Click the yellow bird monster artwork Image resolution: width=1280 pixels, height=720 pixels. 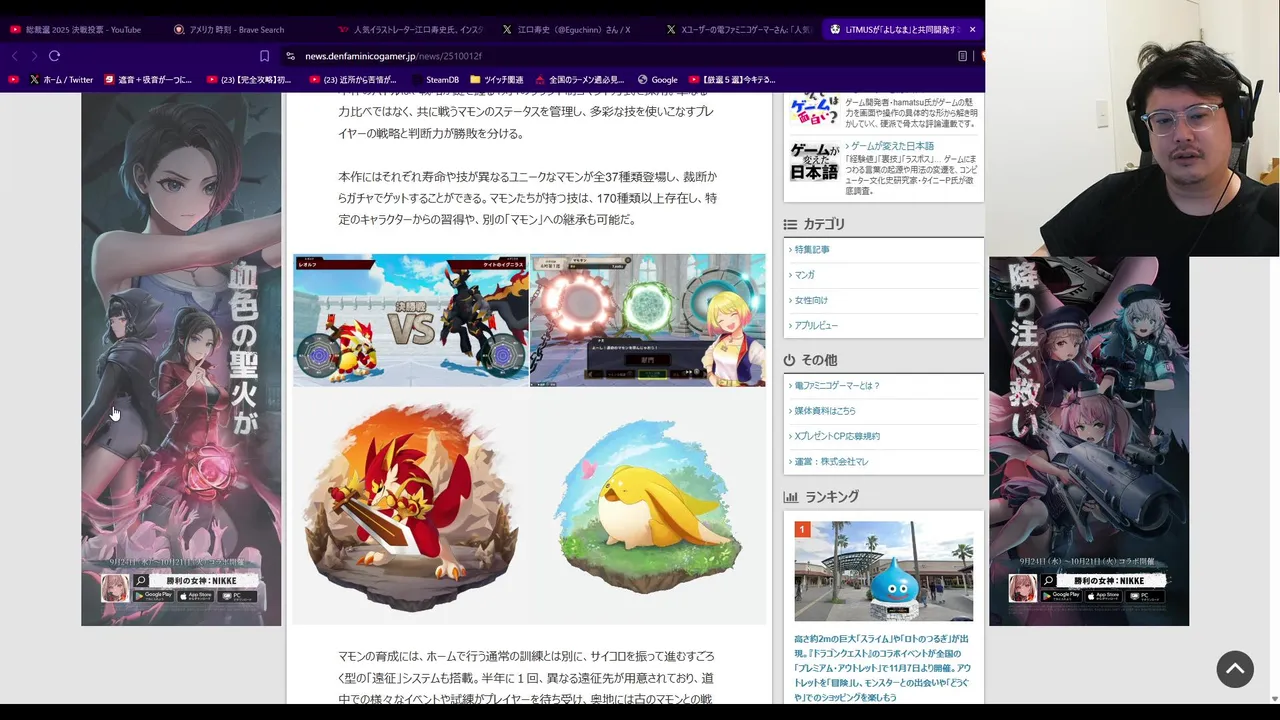click(648, 507)
